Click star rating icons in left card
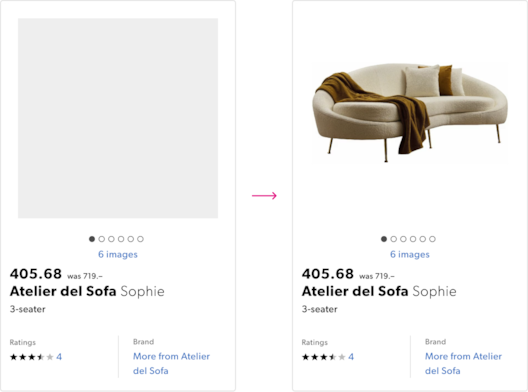Screen dimensions: 528x392 point(32,357)
